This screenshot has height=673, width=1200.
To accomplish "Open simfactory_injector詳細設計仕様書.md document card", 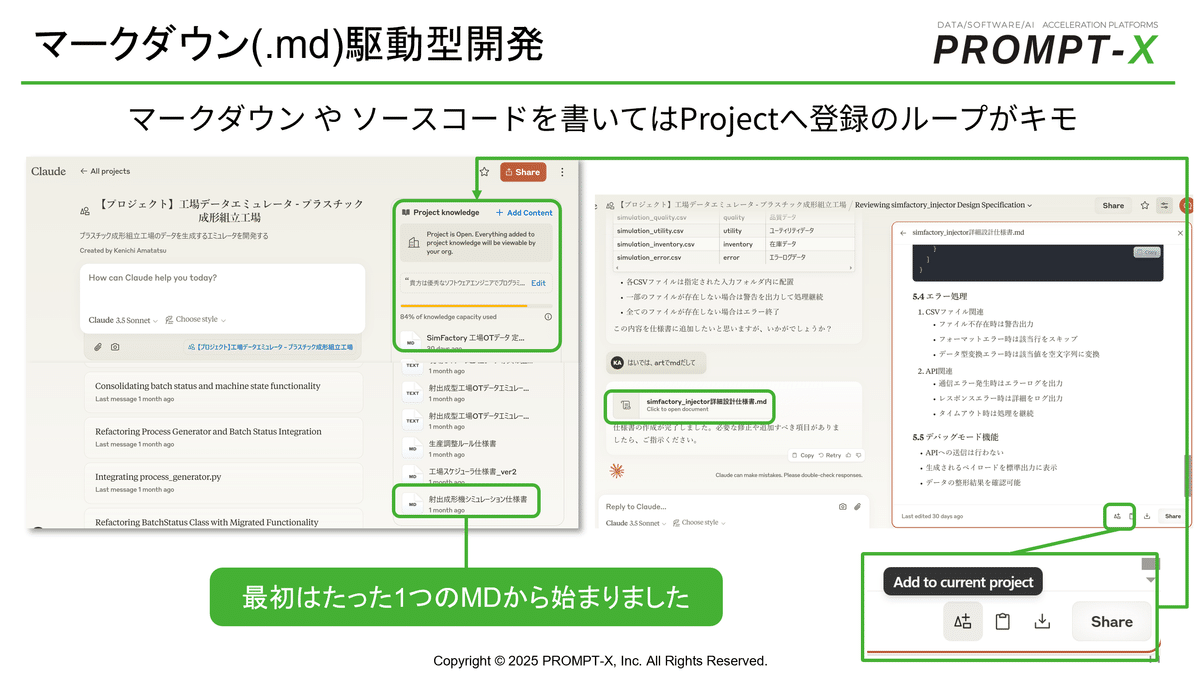I will [692, 404].
